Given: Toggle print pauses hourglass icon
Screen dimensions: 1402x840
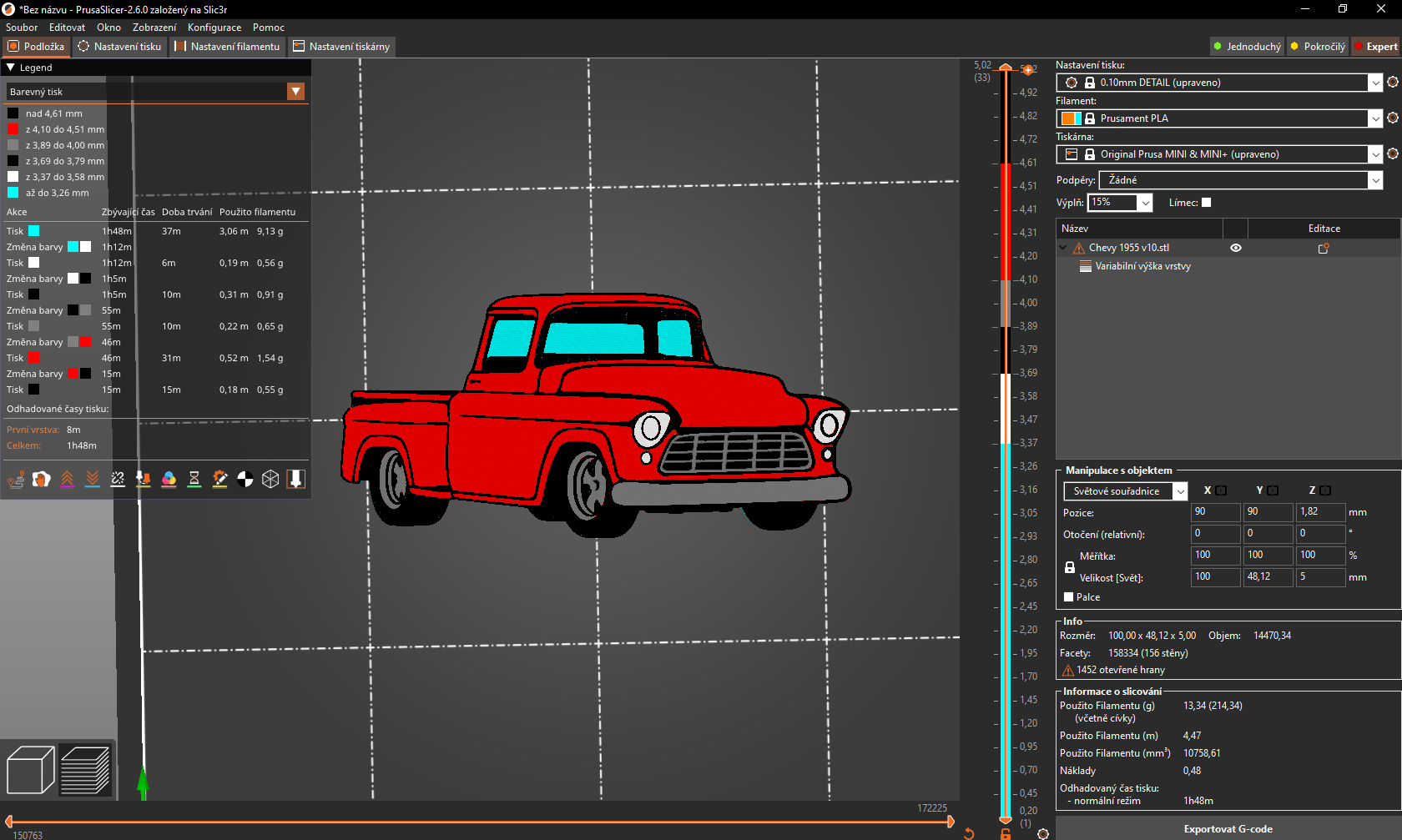Looking at the screenshot, I should click(194, 479).
